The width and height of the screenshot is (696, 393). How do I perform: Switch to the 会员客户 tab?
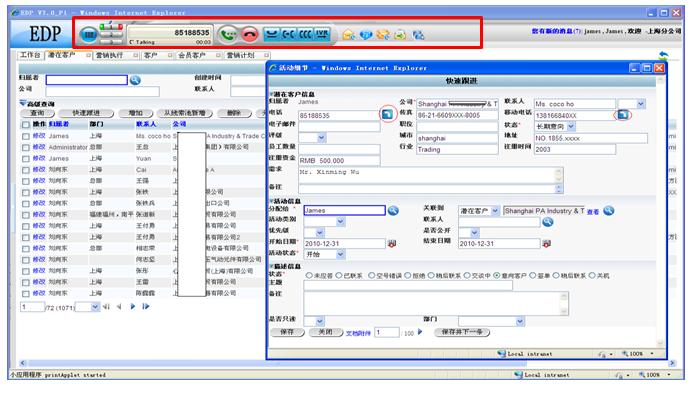tap(192, 55)
